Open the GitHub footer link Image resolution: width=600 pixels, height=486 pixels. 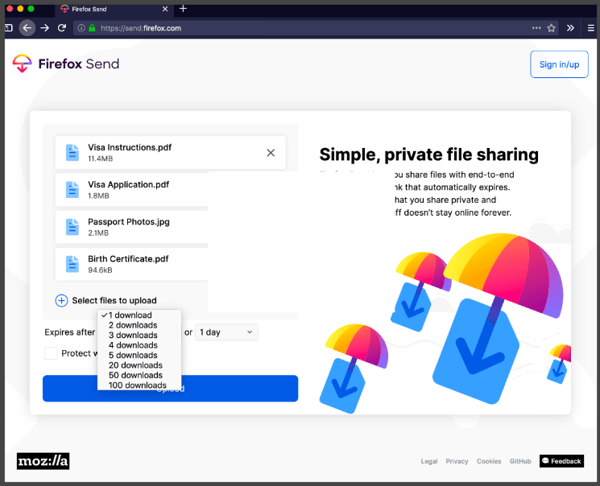(520, 462)
